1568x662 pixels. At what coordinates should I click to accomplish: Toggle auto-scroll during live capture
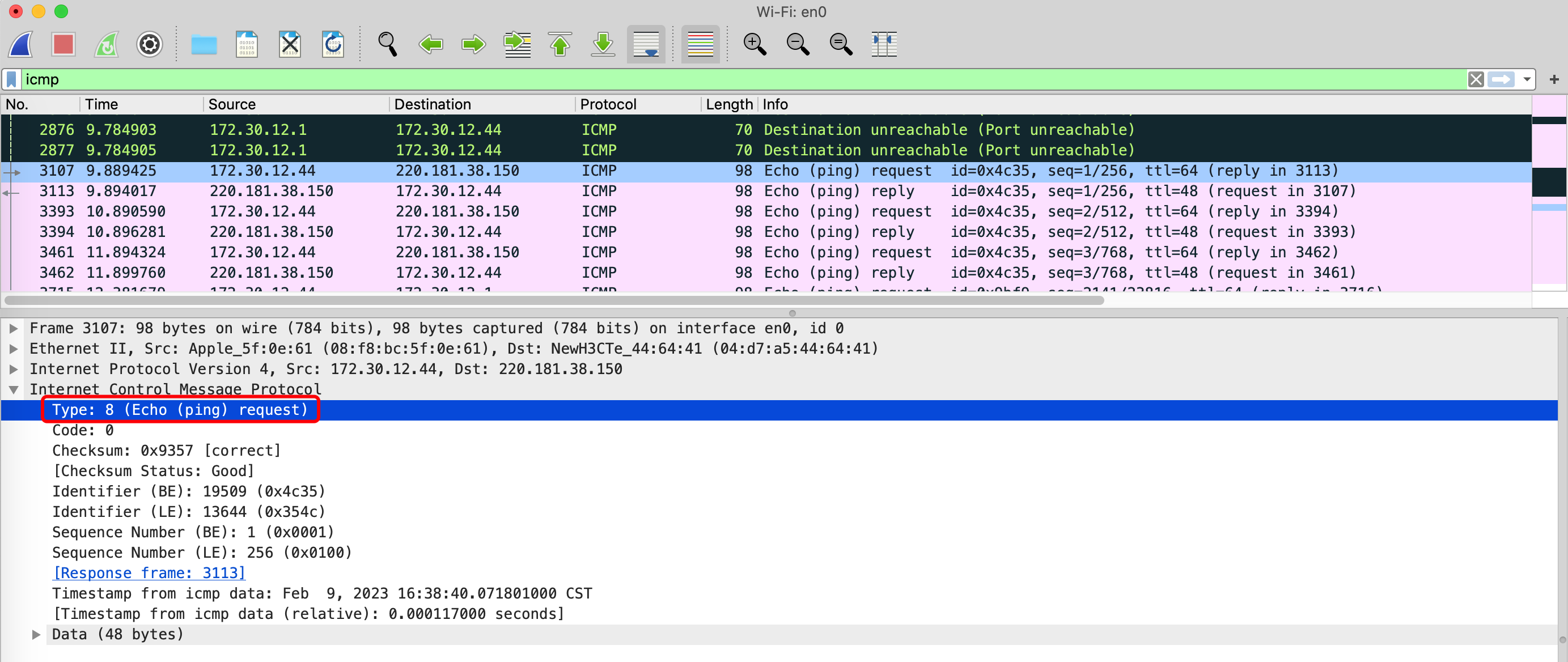pos(646,44)
